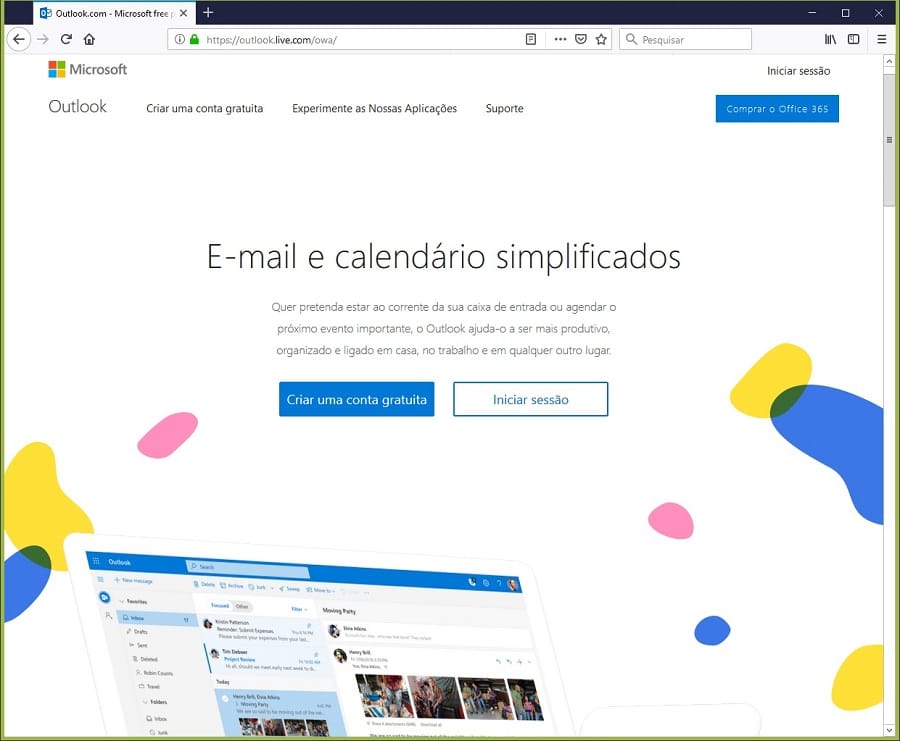Click the browser back arrow button
The image size is (900, 741).
[18, 39]
